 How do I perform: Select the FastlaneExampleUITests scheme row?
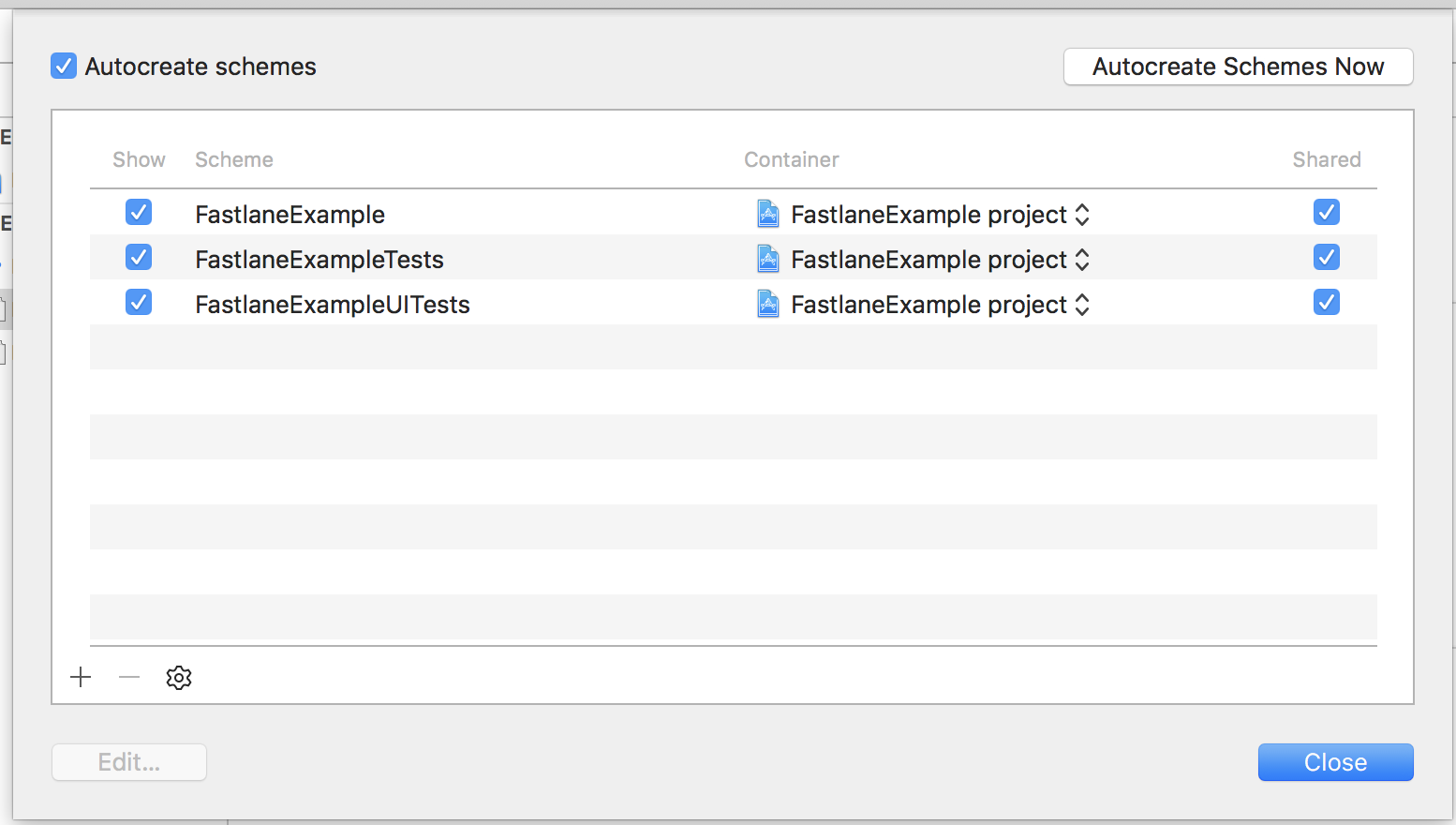click(x=333, y=305)
